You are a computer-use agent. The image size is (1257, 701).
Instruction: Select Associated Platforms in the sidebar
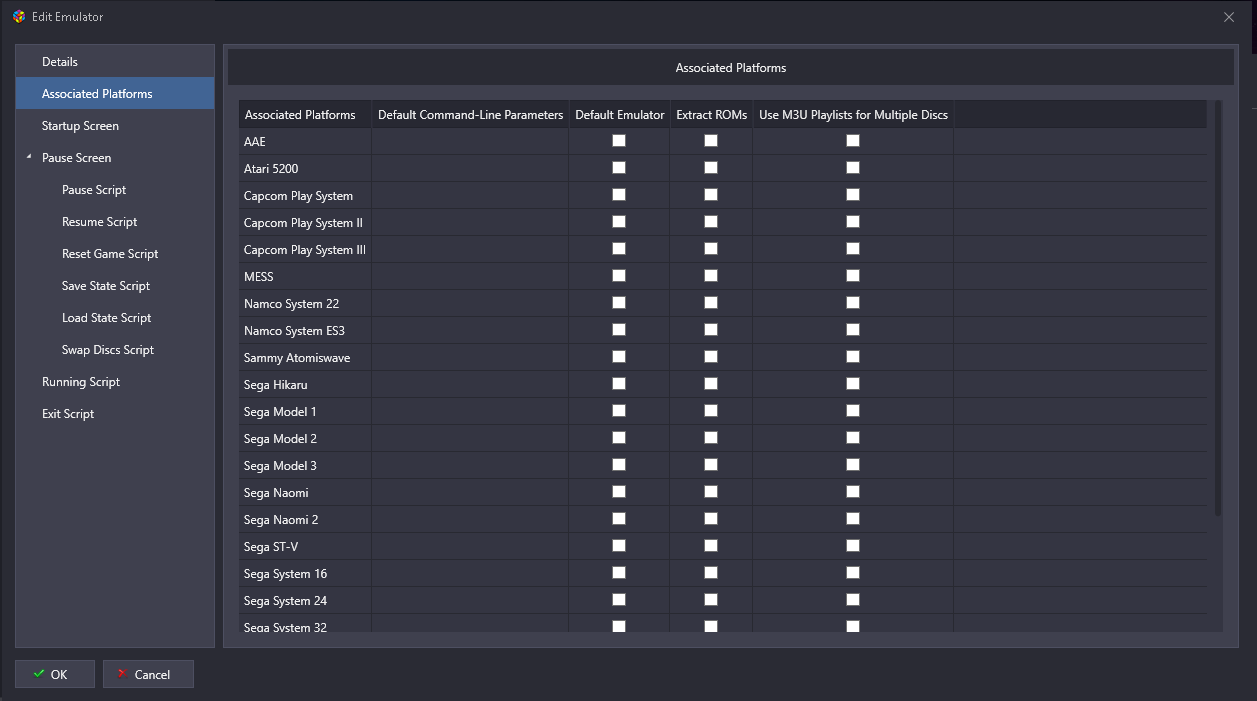click(115, 93)
